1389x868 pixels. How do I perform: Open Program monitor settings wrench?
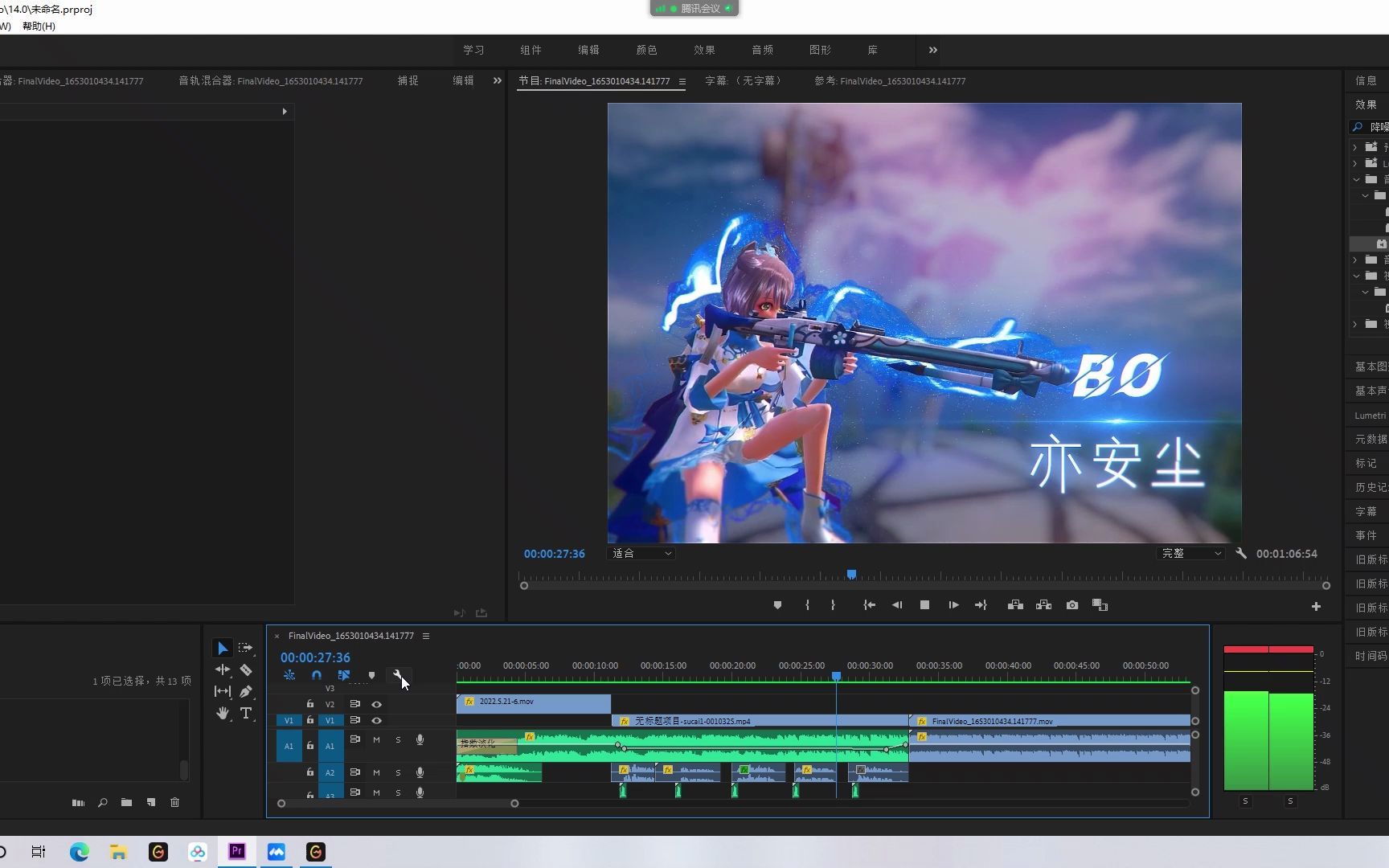tap(1241, 553)
